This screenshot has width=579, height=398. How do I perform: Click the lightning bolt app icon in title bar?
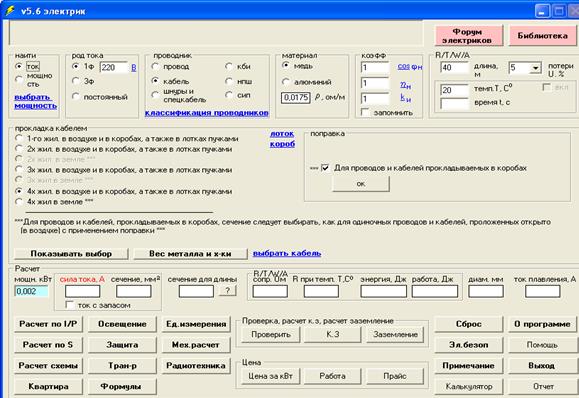coord(9,11)
